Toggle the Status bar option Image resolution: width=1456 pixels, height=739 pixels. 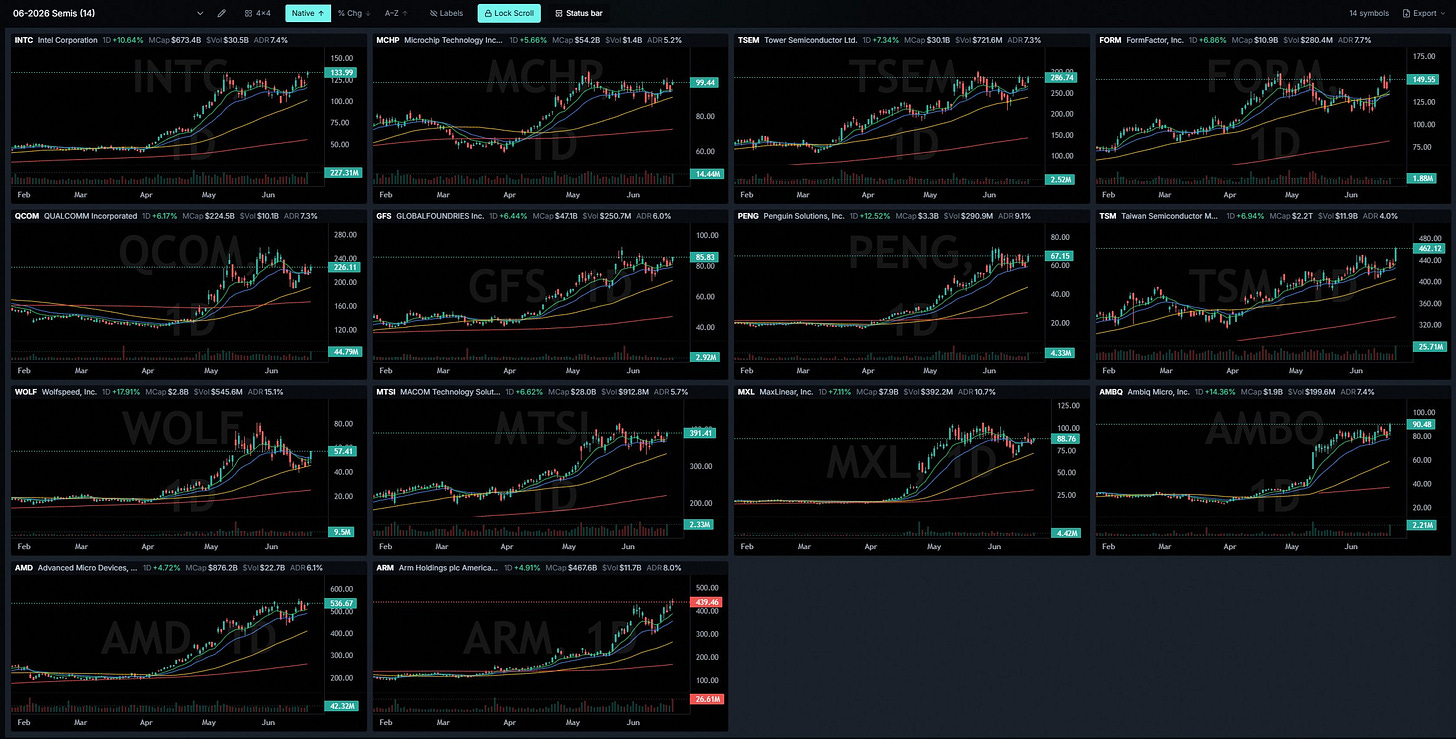[579, 13]
